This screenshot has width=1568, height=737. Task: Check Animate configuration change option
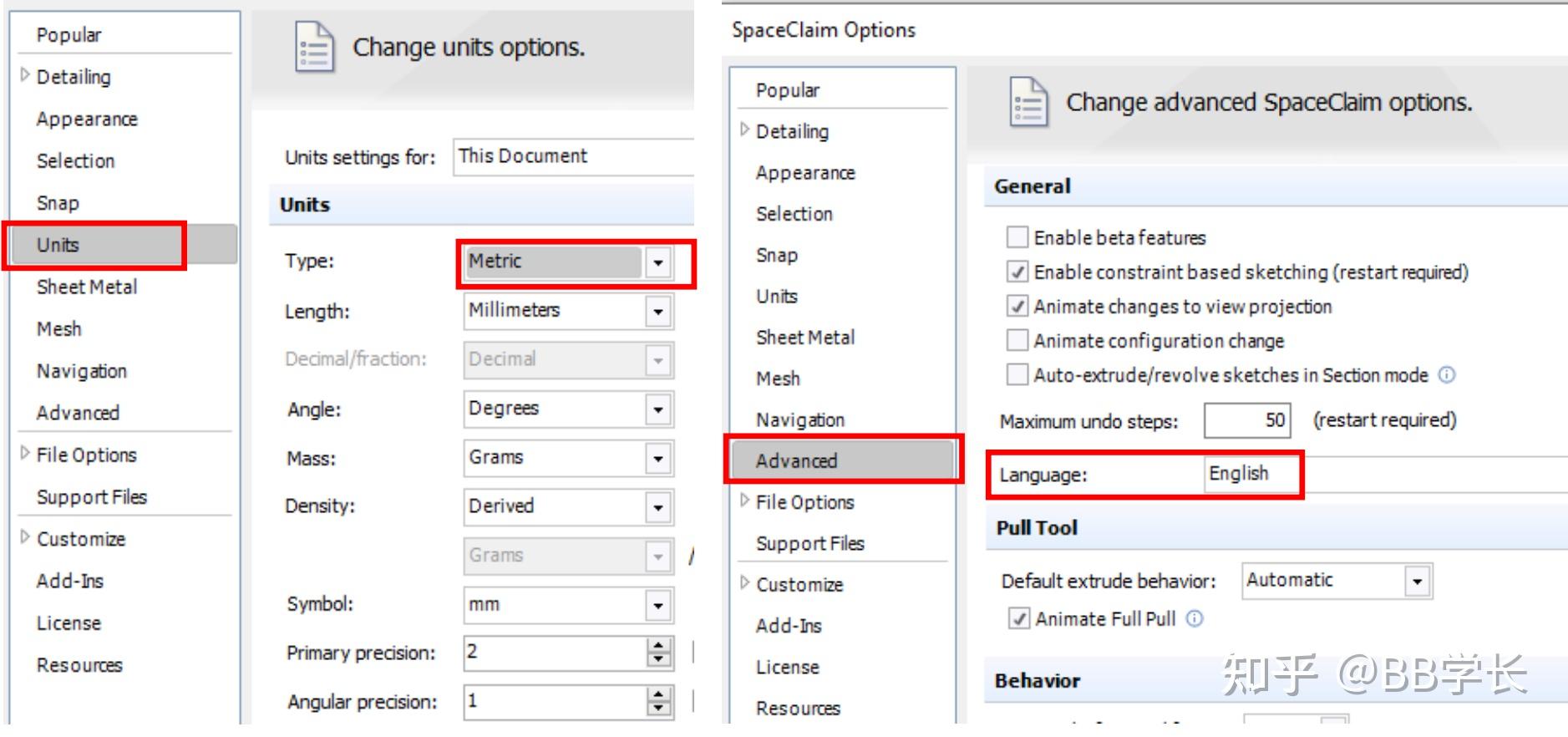pyautogui.click(x=1017, y=341)
